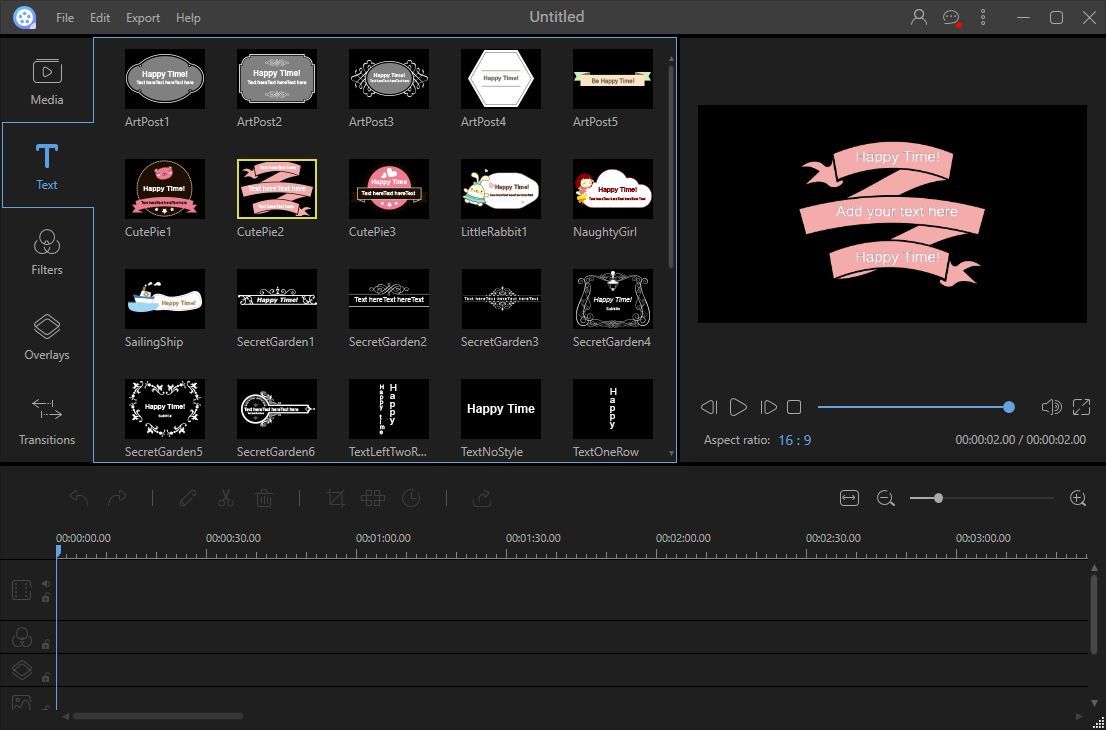Change the 16:9 aspect ratio setting

(794, 439)
